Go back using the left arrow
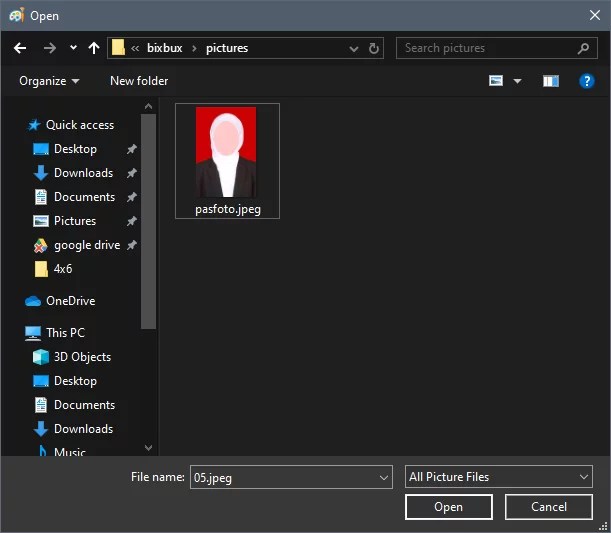 click(x=20, y=48)
